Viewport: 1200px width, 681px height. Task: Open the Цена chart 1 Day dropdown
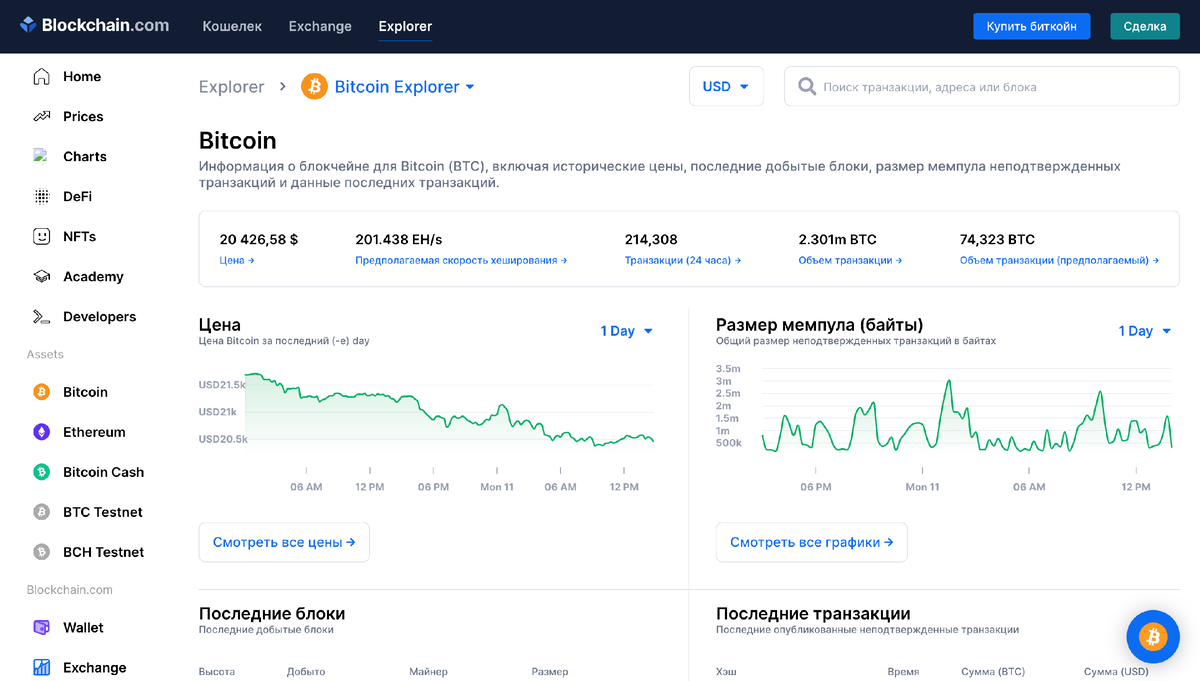pyautogui.click(x=626, y=331)
